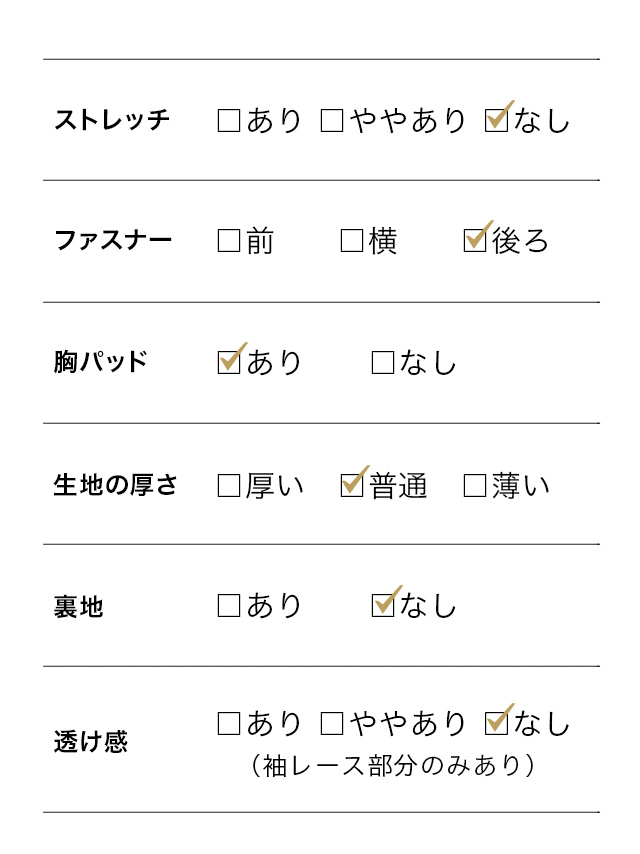Toggle the 透け感 なし checkbox
Viewport: 640px width, 854px height.
coord(496,723)
